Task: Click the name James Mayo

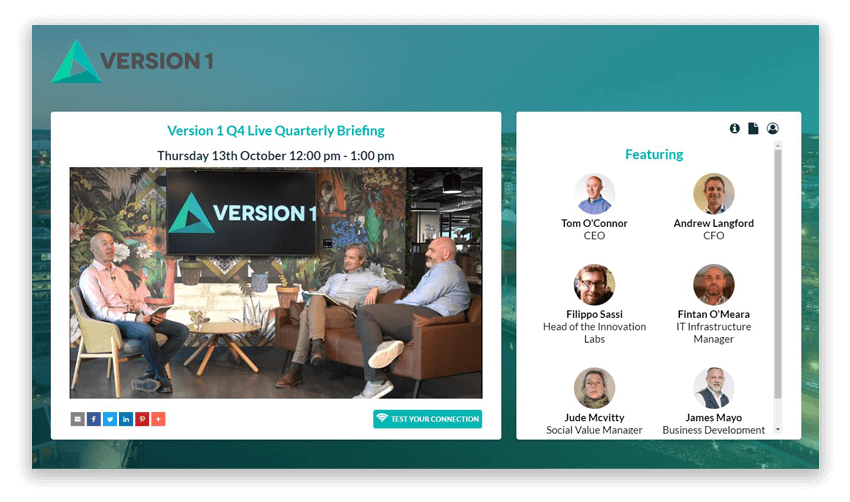Action: (x=713, y=418)
